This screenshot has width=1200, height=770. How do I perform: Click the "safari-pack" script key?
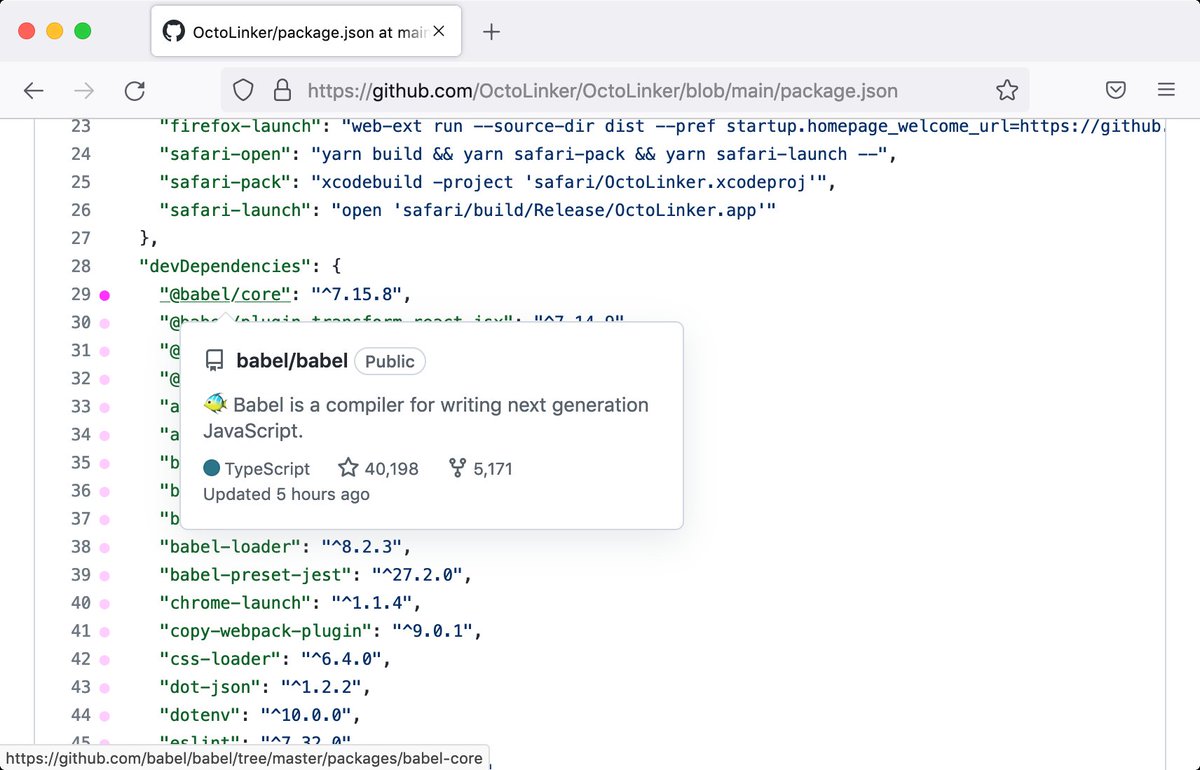pyautogui.click(x=225, y=182)
